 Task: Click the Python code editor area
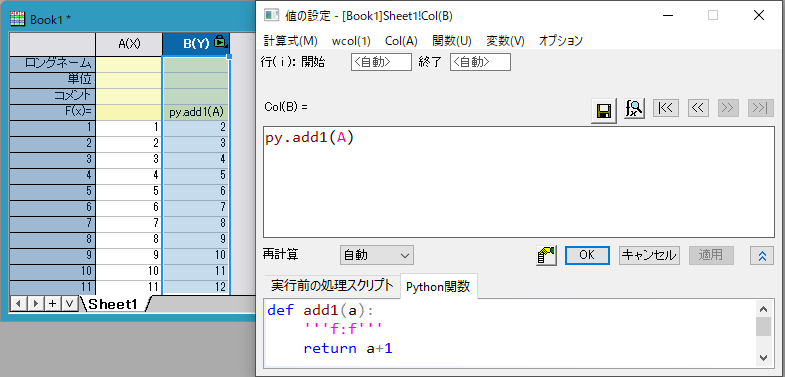511,333
